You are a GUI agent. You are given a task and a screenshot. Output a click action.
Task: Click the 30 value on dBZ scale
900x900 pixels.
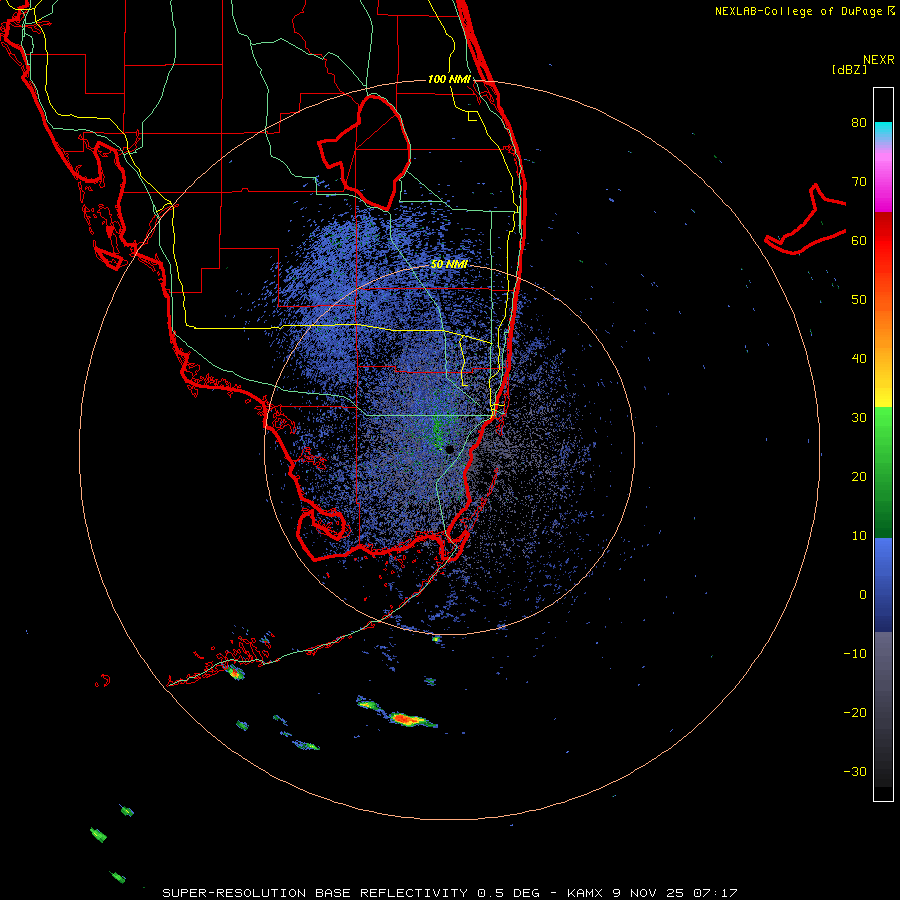pyautogui.click(x=859, y=418)
